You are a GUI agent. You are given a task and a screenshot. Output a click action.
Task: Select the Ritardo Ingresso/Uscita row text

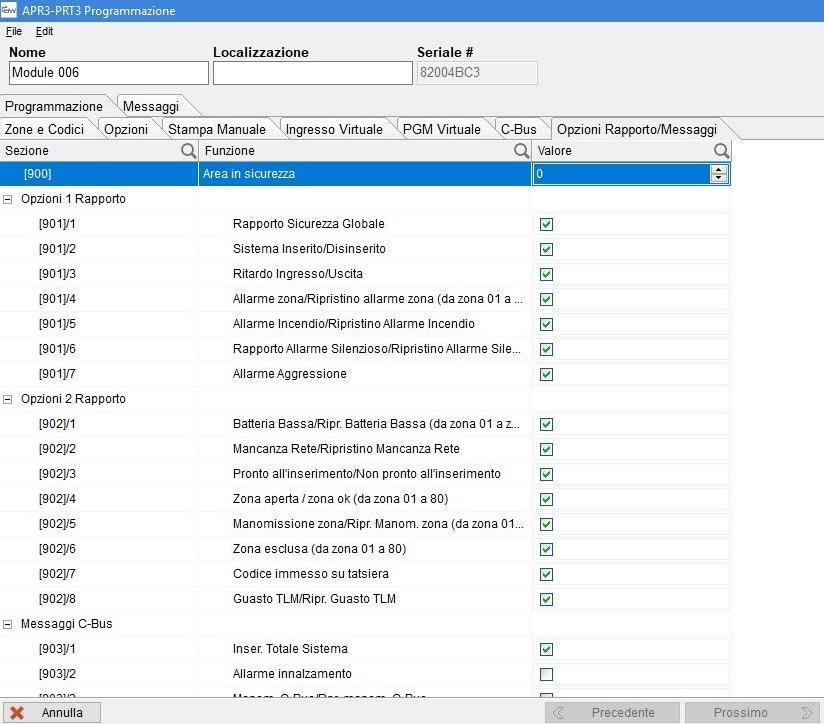(x=298, y=274)
